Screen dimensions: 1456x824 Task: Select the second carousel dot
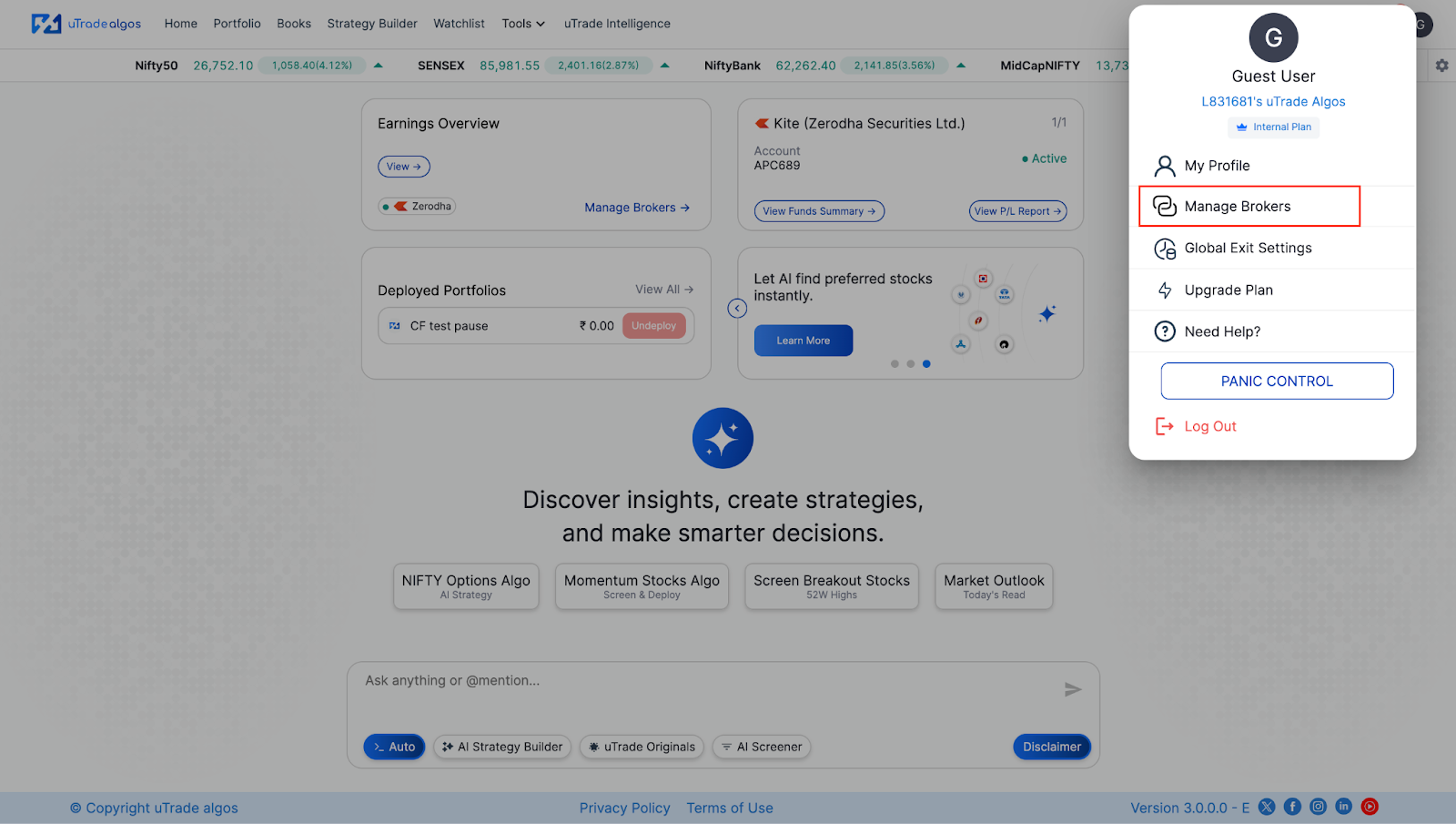click(x=910, y=364)
